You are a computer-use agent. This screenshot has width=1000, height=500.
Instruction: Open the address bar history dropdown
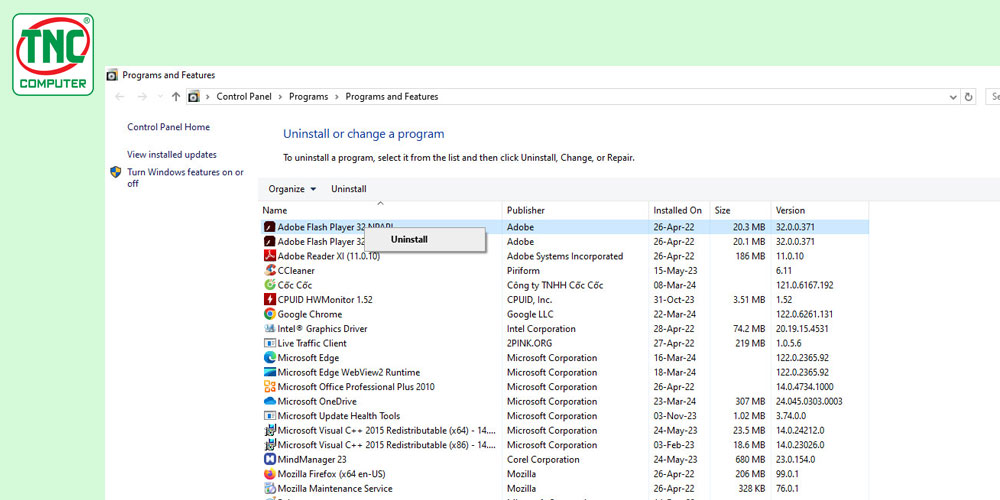953,97
